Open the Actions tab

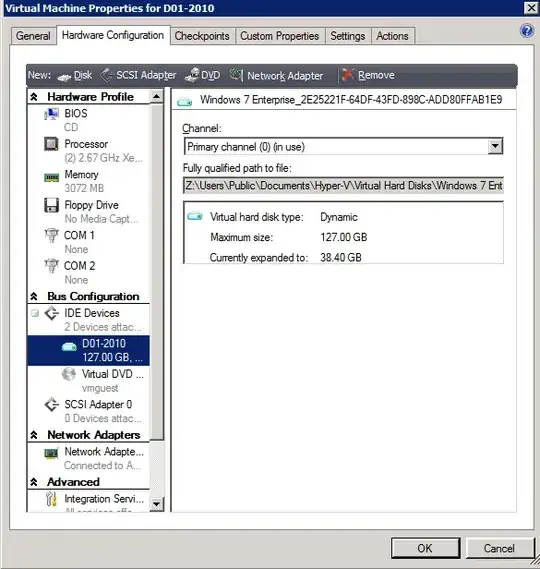point(392,36)
